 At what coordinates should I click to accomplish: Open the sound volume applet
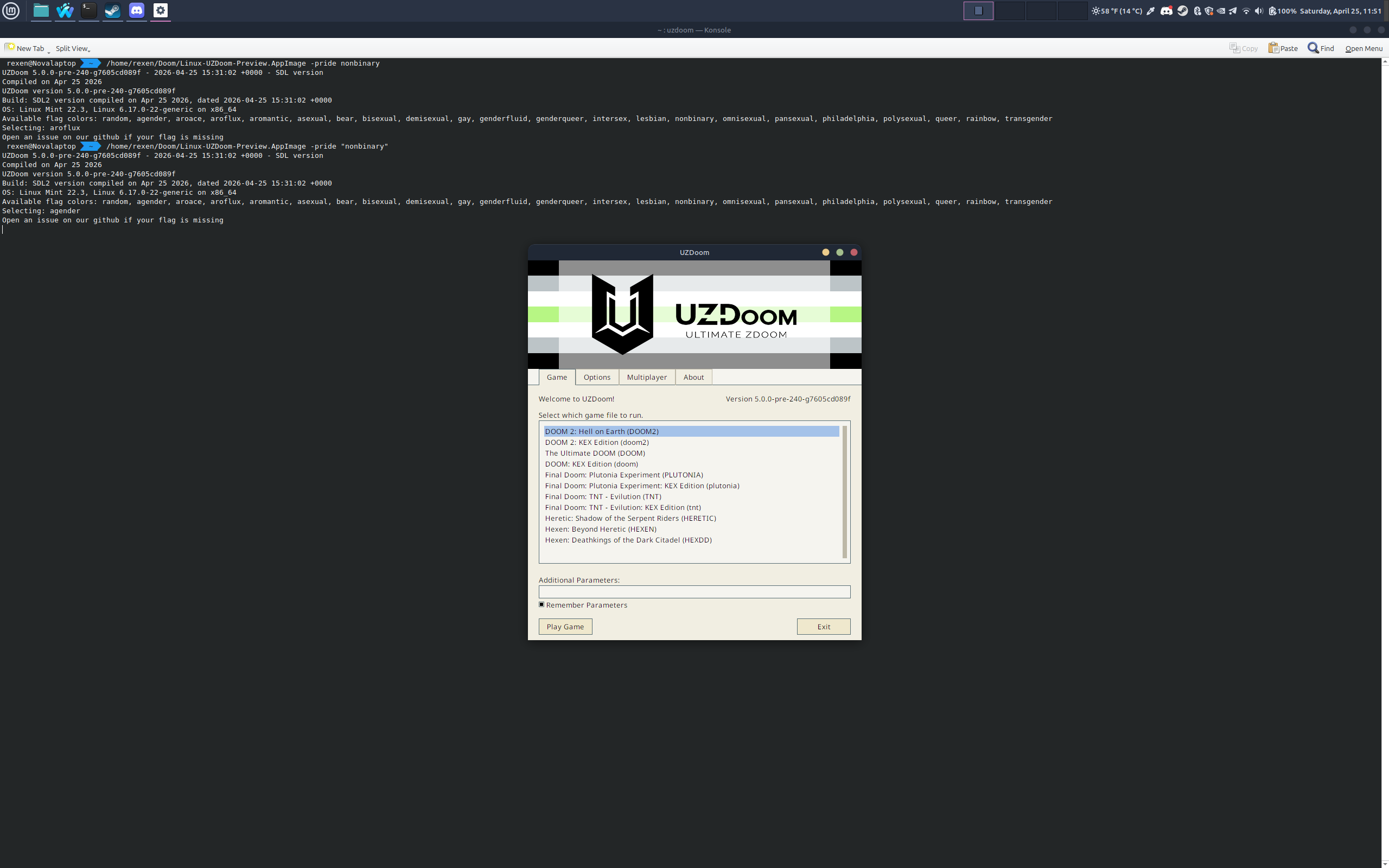[1259, 11]
